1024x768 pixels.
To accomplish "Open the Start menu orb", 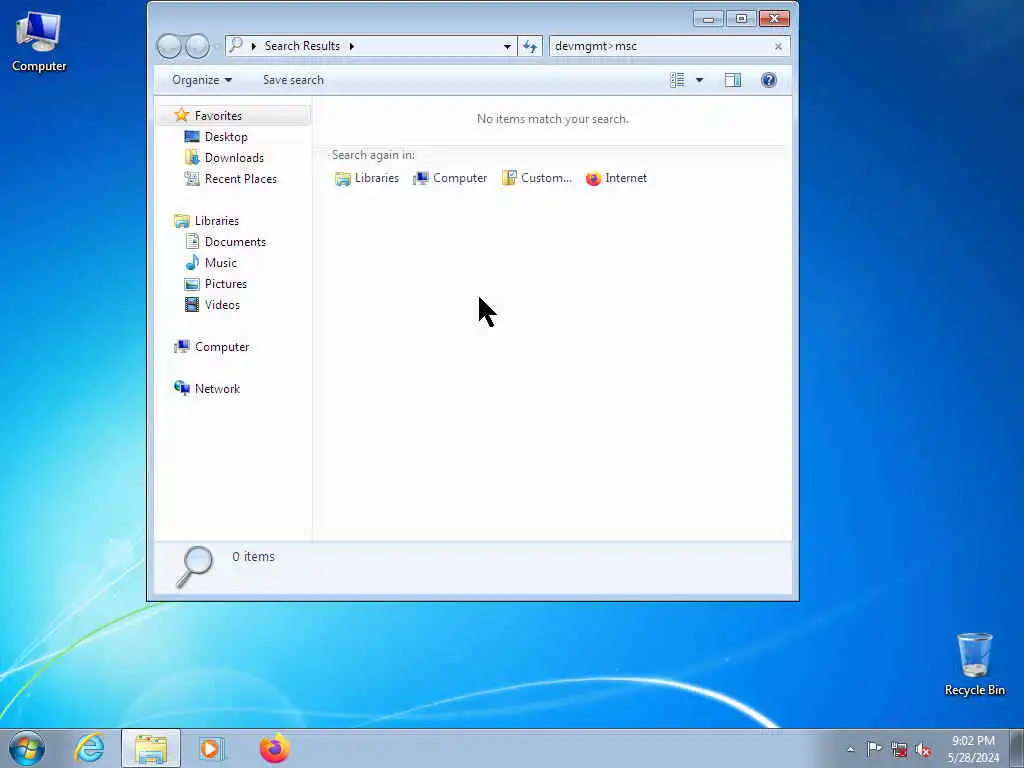I will coord(27,748).
